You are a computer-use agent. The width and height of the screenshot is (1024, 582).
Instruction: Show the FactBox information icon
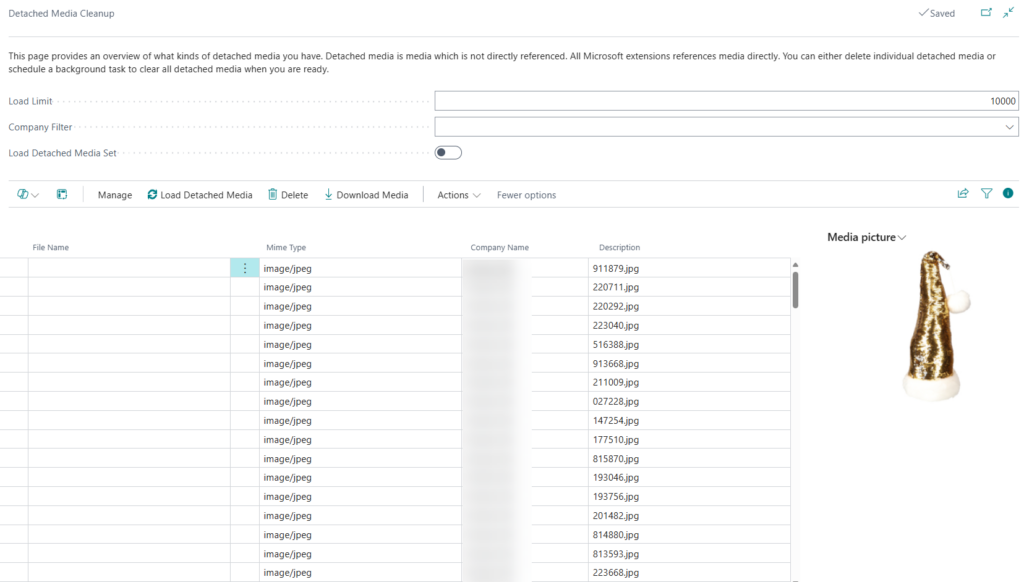tap(1008, 194)
